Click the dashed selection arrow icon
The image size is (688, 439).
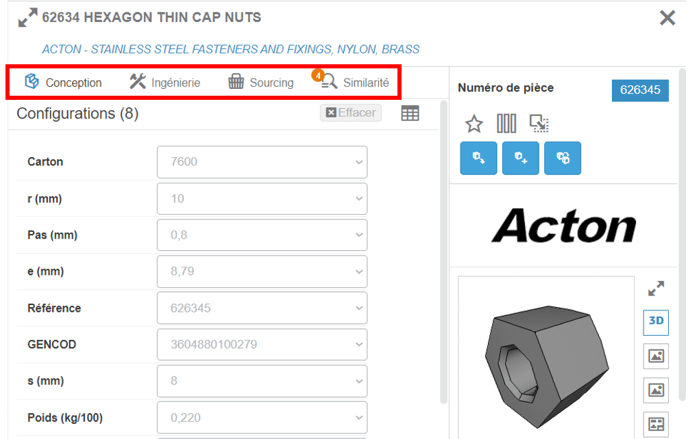coord(539,124)
